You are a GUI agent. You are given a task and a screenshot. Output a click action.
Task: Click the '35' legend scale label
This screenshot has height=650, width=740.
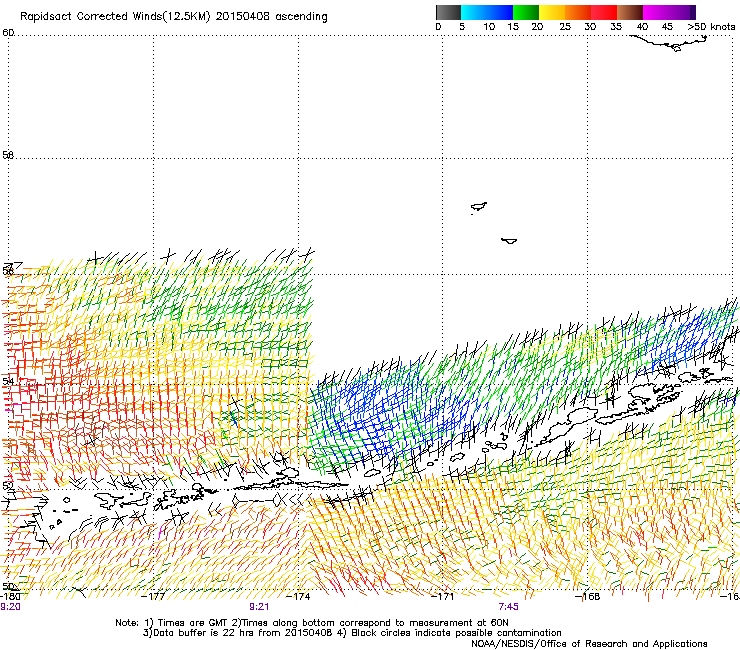[x=616, y=27]
